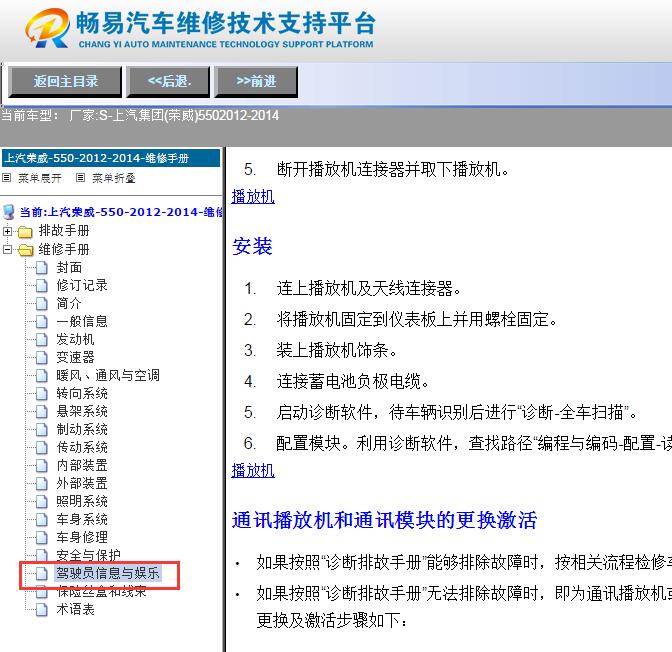
Task: Open the 发动机 section
Action: click(75, 340)
